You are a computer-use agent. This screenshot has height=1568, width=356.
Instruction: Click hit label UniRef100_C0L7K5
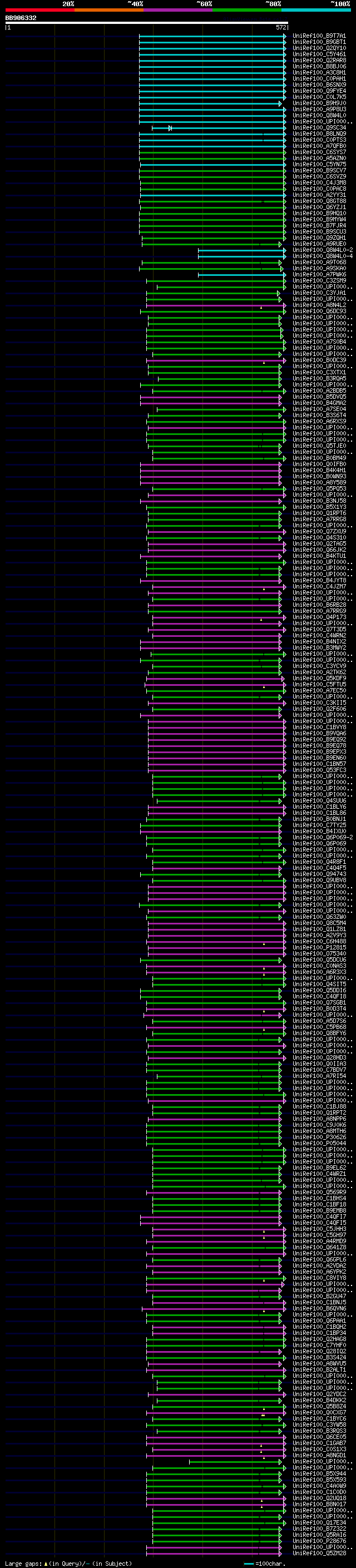pyautogui.click(x=319, y=97)
